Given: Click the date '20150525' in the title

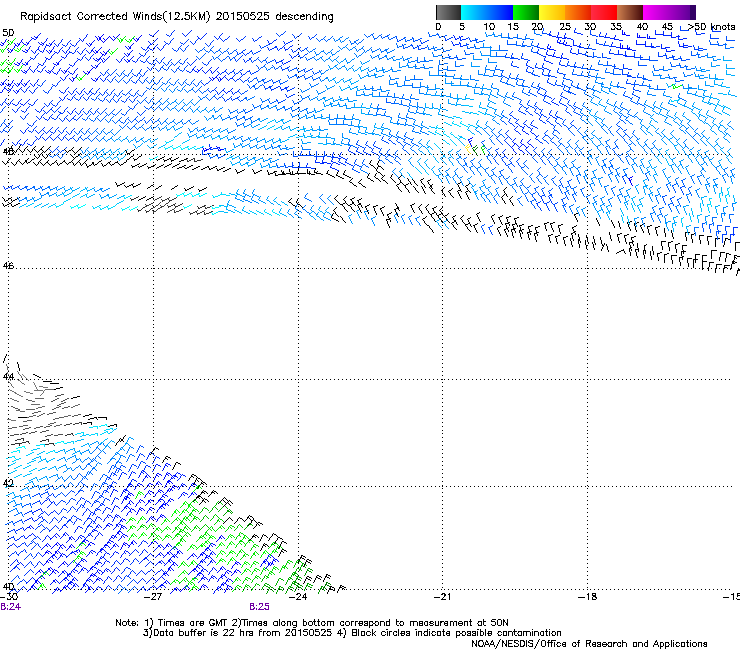Looking at the screenshot, I should 243,17.
